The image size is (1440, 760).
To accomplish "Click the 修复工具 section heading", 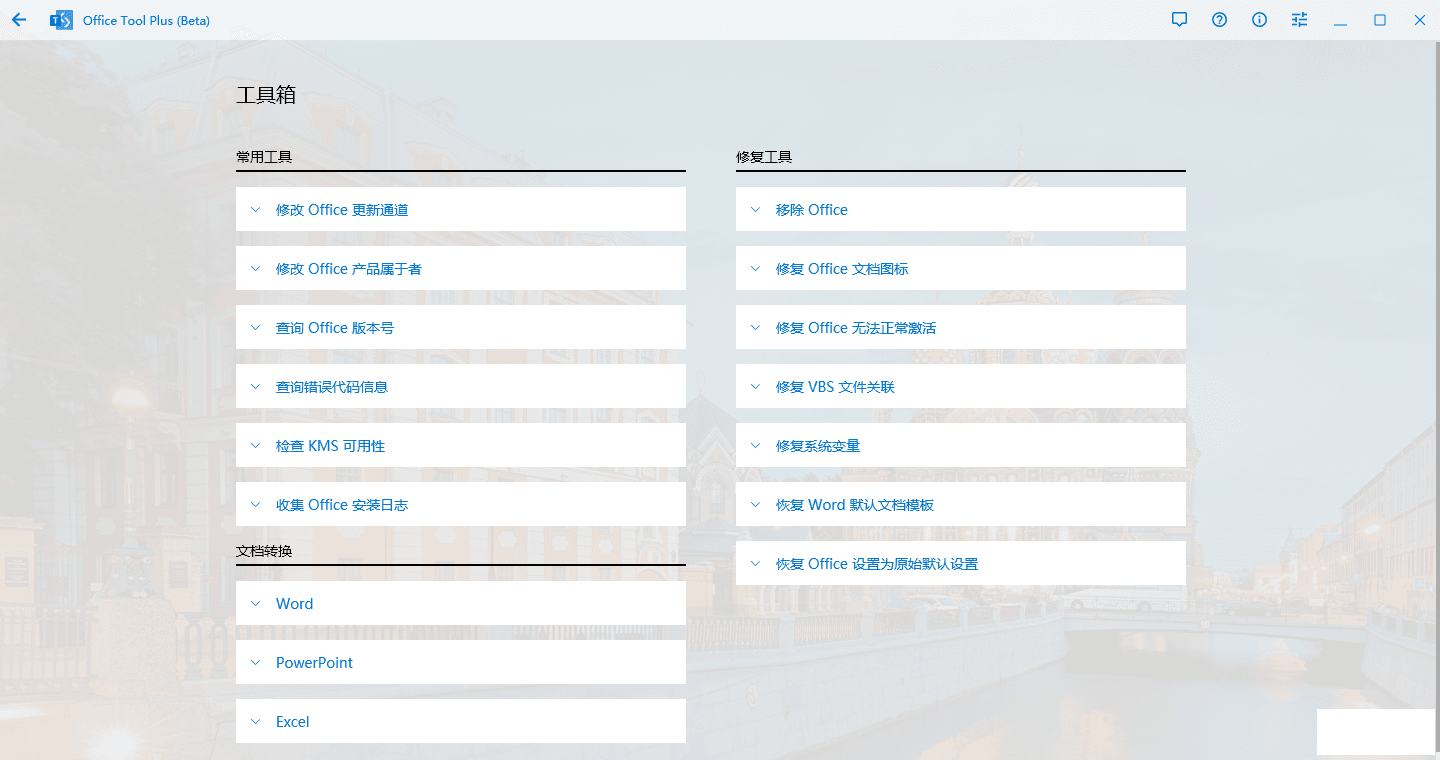I will pyautogui.click(x=764, y=157).
